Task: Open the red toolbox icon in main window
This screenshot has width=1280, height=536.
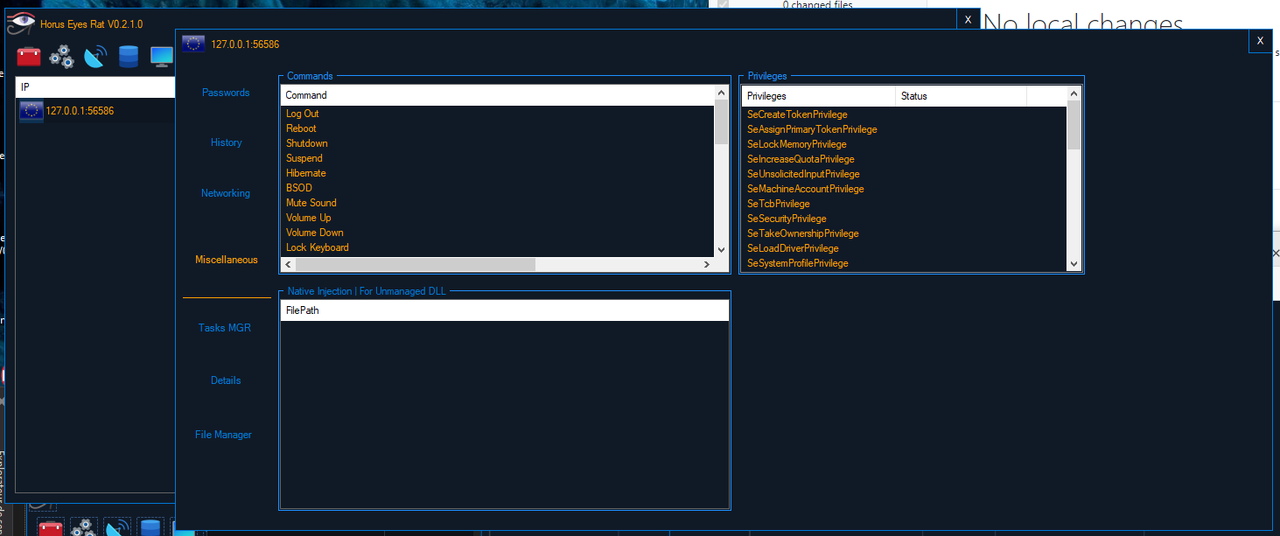Action: pyautogui.click(x=29, y=56)
